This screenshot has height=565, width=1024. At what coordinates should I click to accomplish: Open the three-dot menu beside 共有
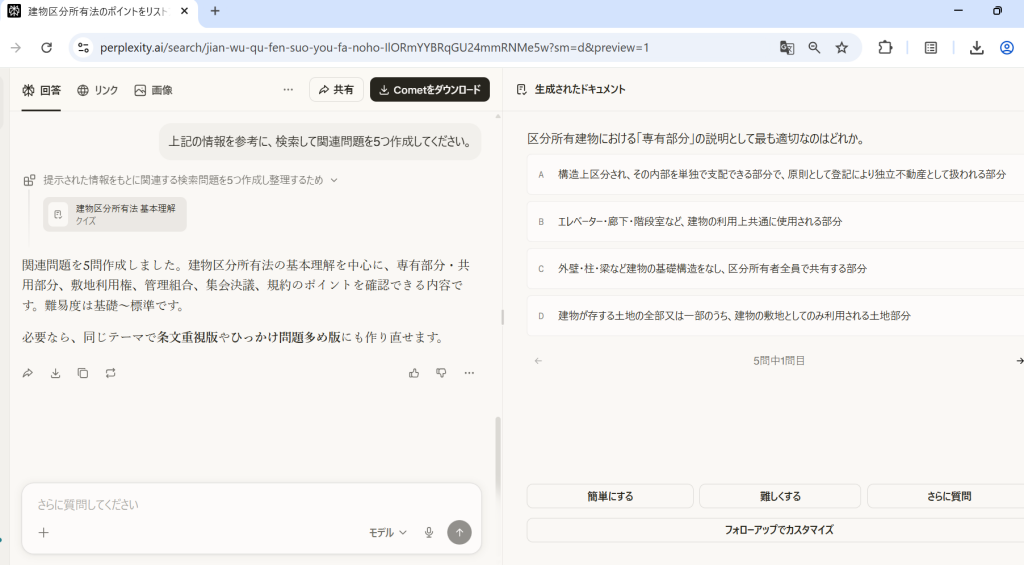[x=288, y=90]
